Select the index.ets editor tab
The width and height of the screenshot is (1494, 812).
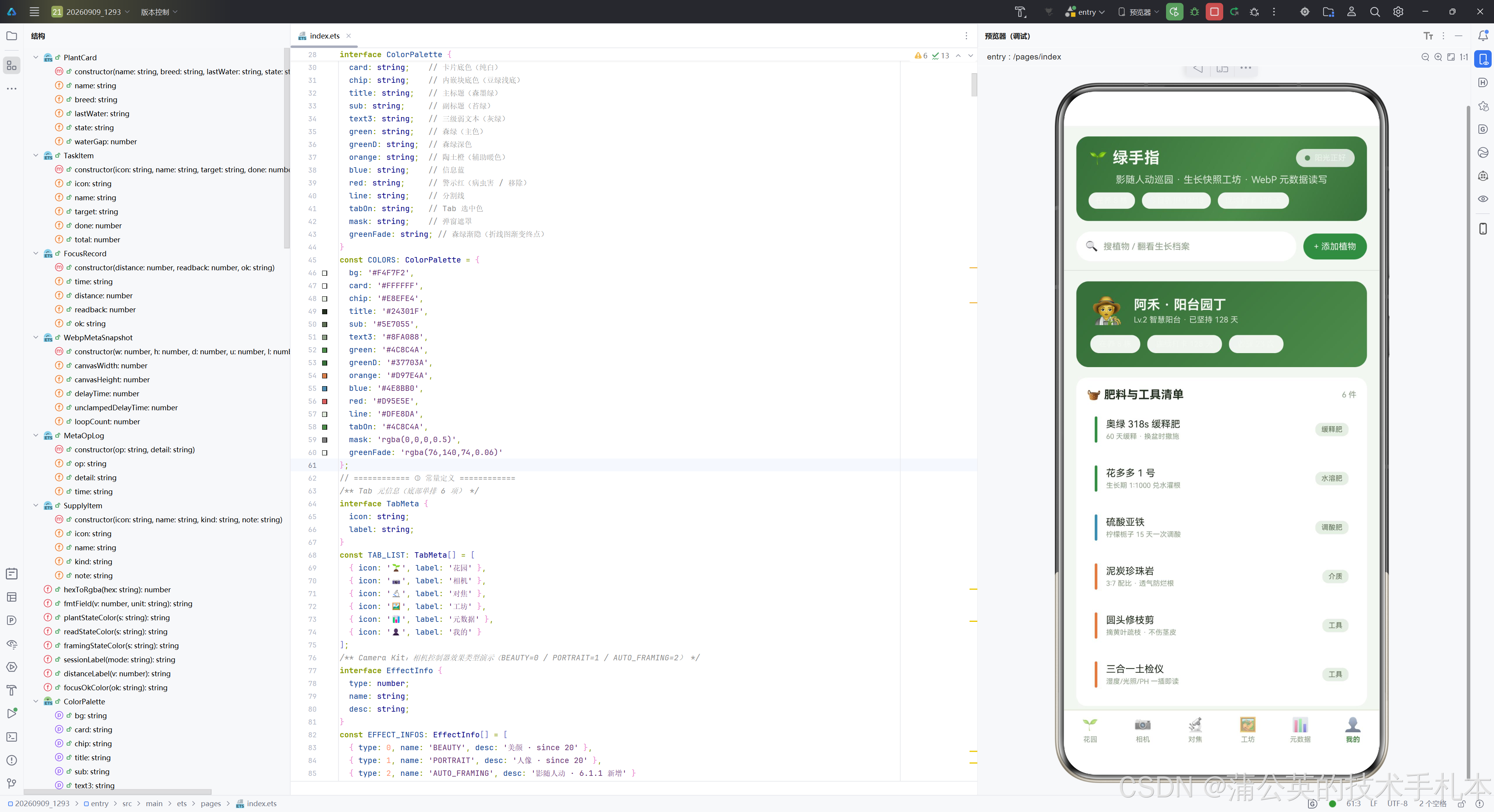pos(325,36)
